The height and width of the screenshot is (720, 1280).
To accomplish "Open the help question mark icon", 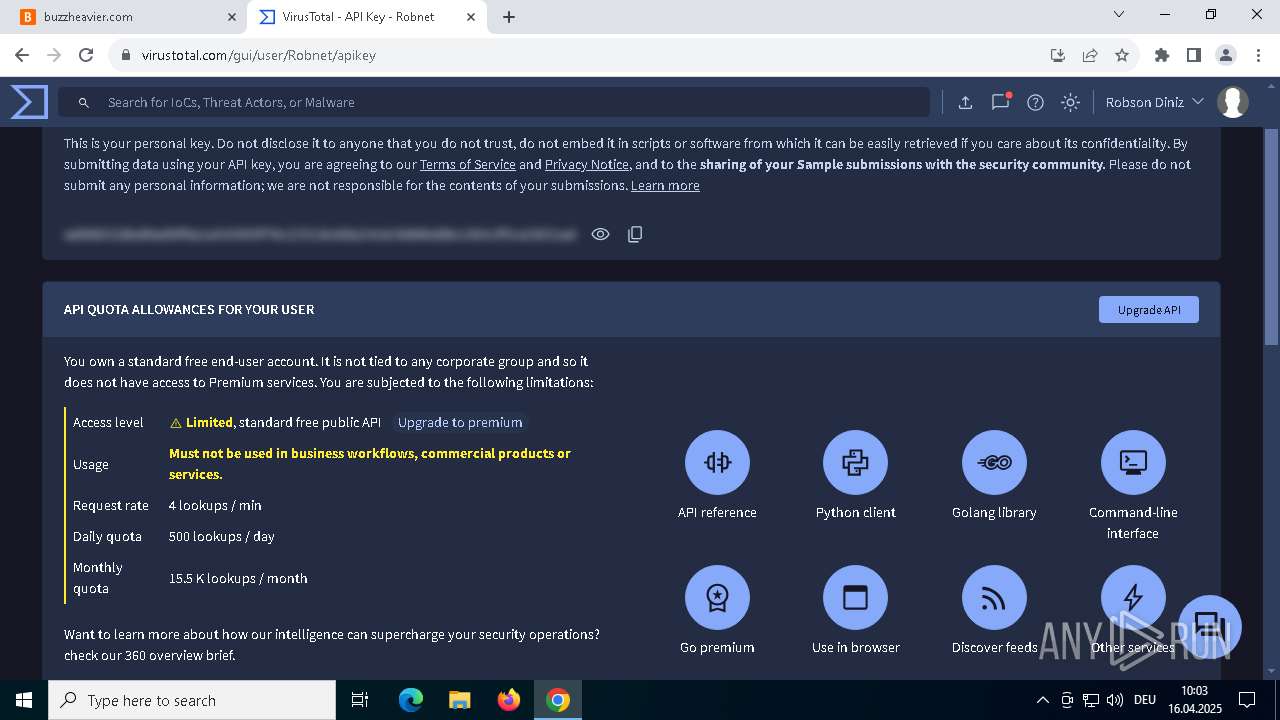I will [1036, 102].
